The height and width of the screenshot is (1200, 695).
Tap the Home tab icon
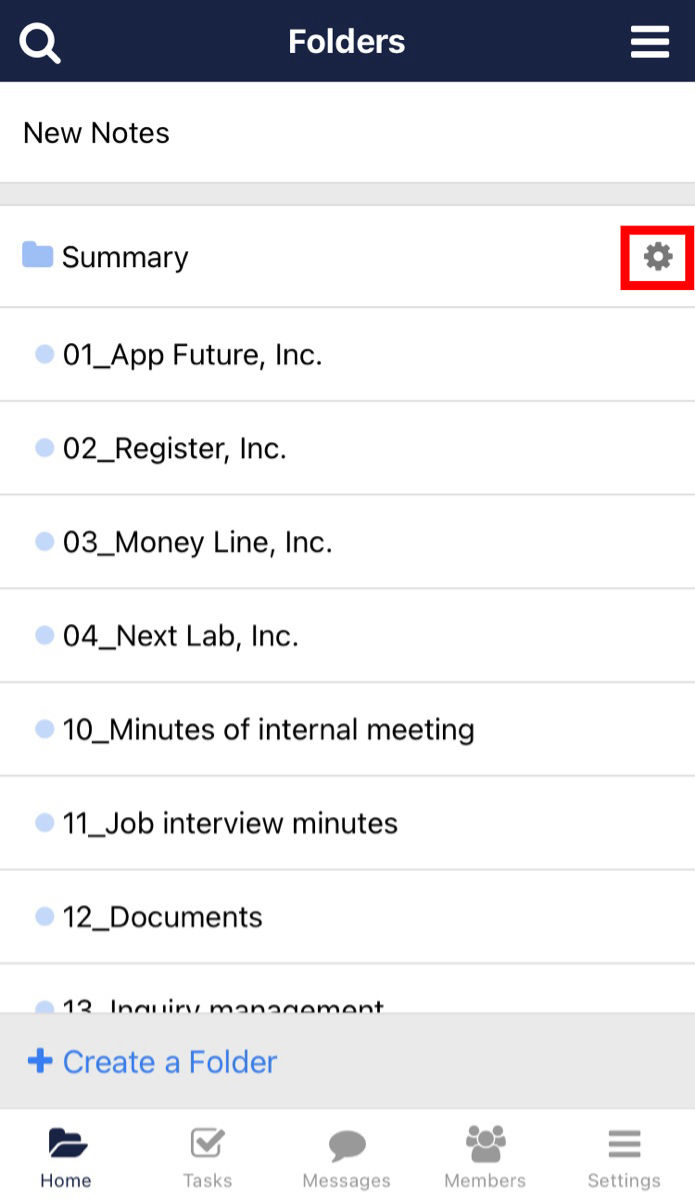[x=66, y=1143]
